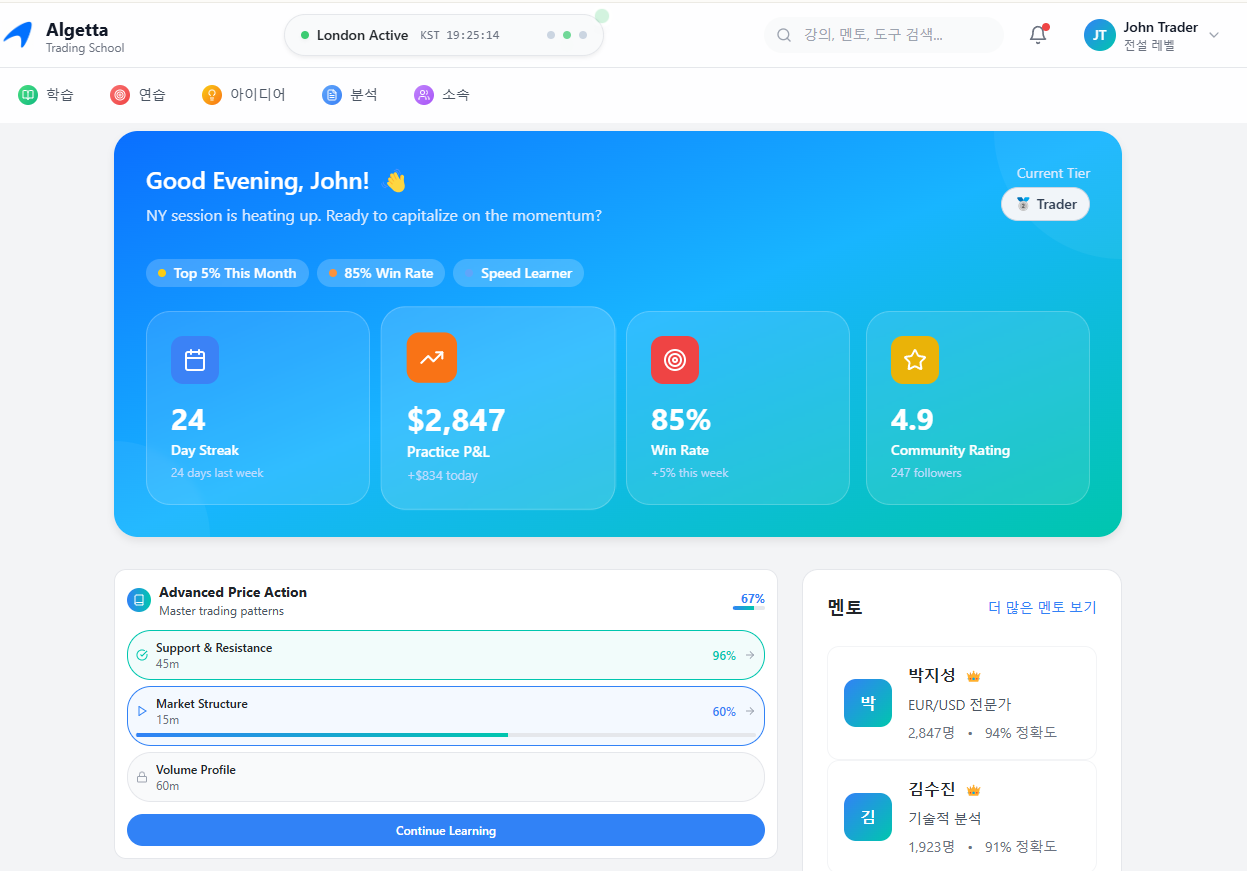This screenshot has height=871, width=1247.
Task: Click the JT profile avatar
Action: tap(1100, 35)
